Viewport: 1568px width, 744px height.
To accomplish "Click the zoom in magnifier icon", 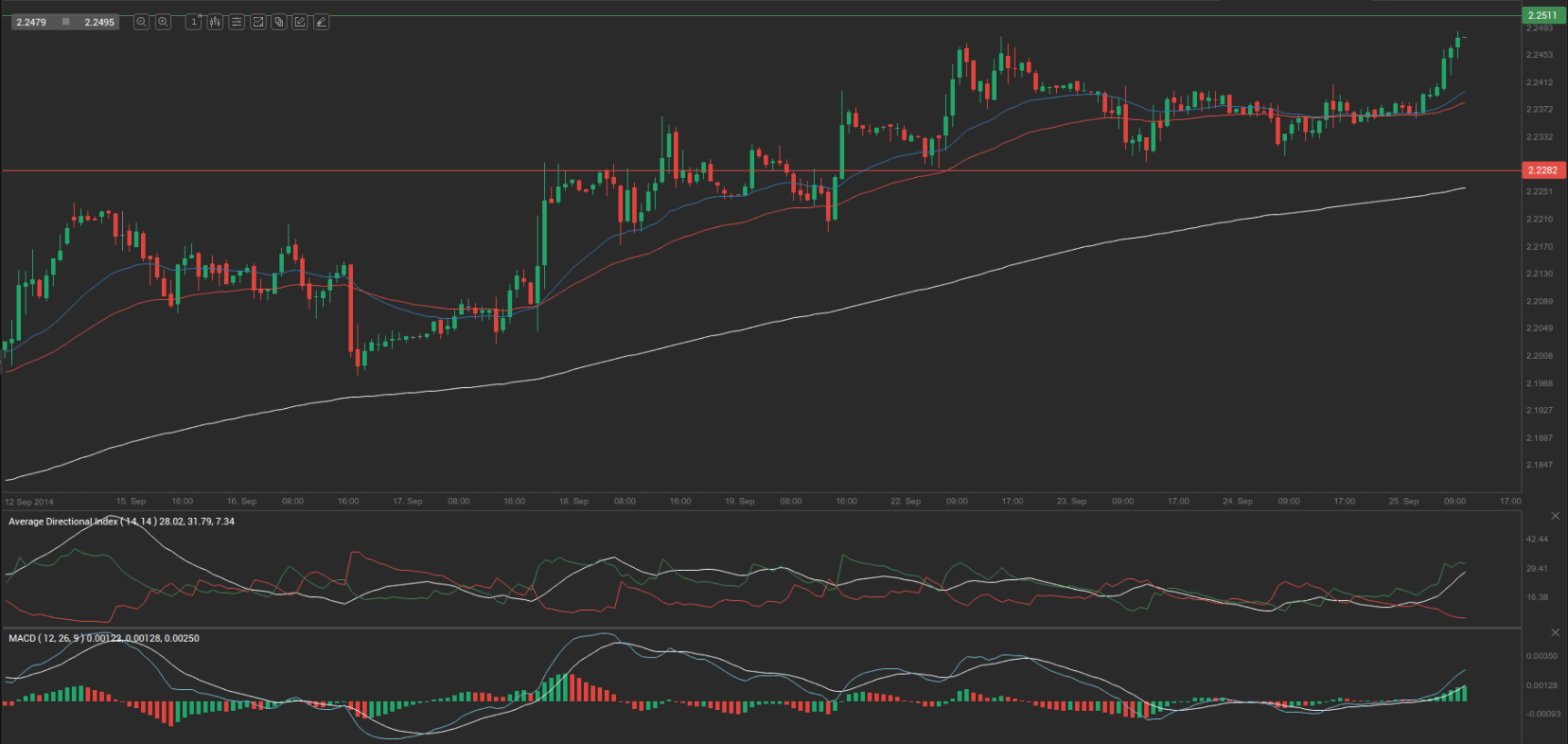I will (163, 22).
